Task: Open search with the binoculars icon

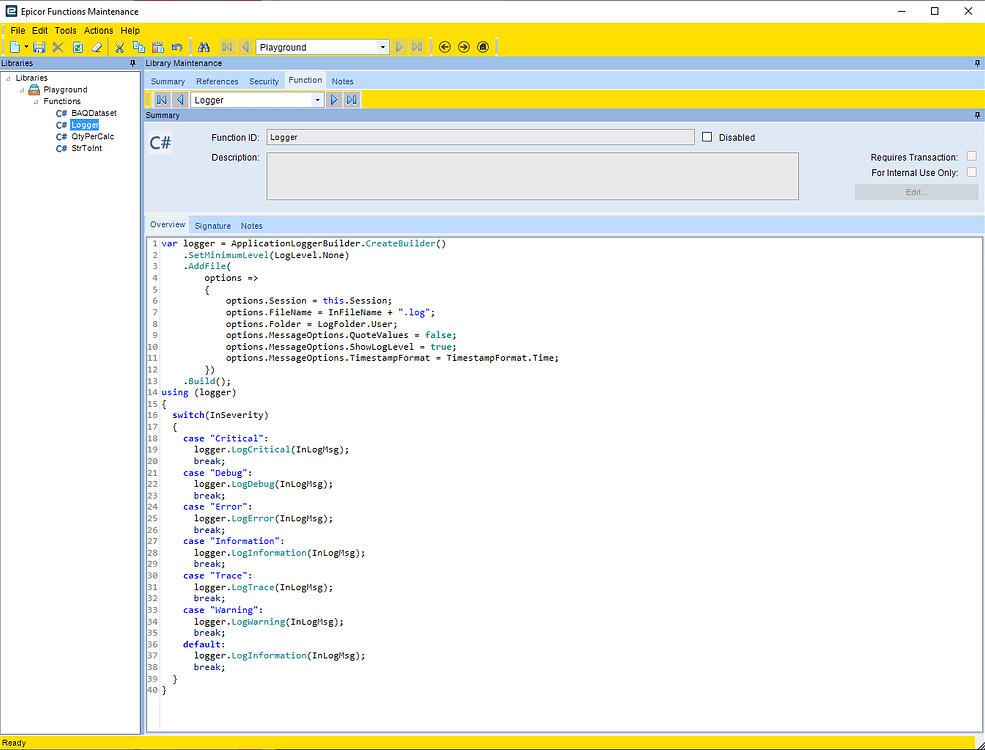Action: coord(204,46)
